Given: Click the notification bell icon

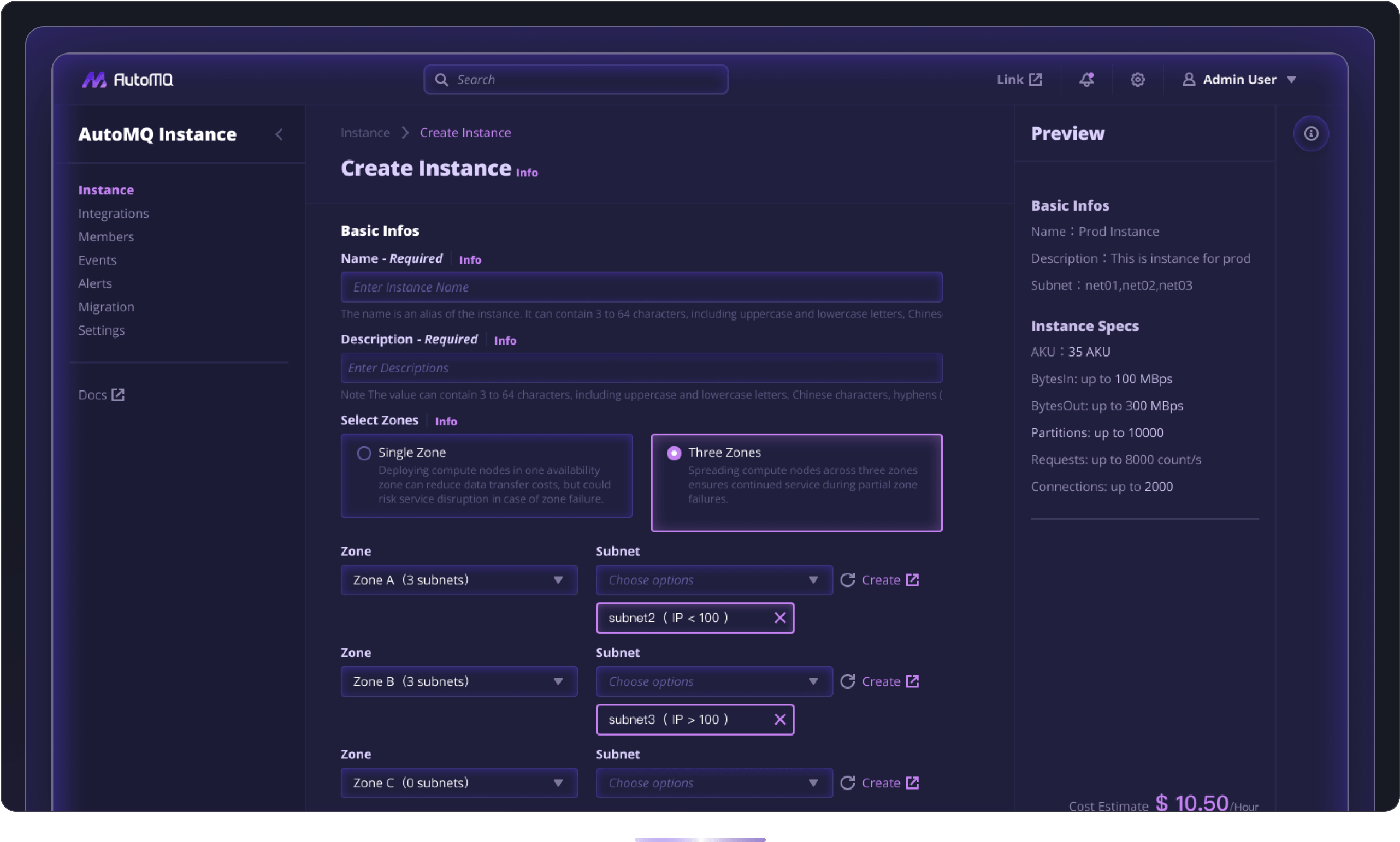Looking at the screenshot, I should 1086,79.
